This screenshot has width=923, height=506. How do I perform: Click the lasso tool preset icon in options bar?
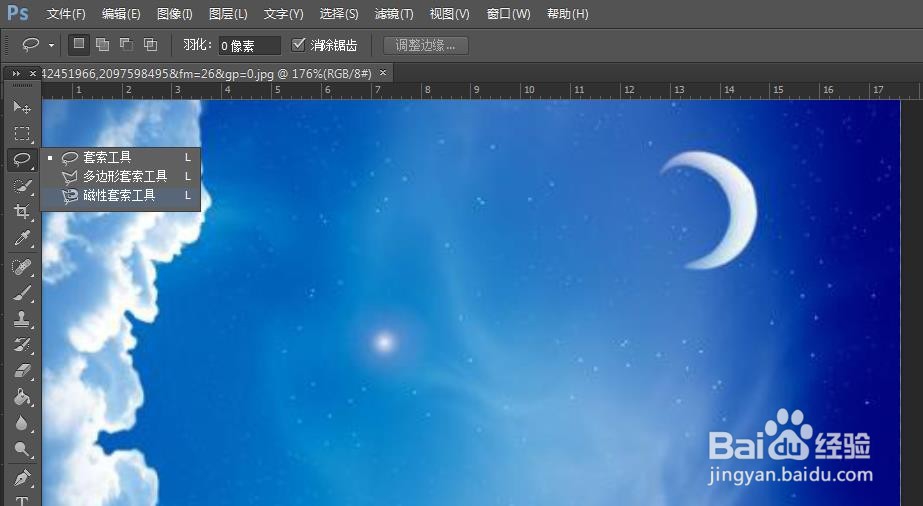click(x=31, y=45)
